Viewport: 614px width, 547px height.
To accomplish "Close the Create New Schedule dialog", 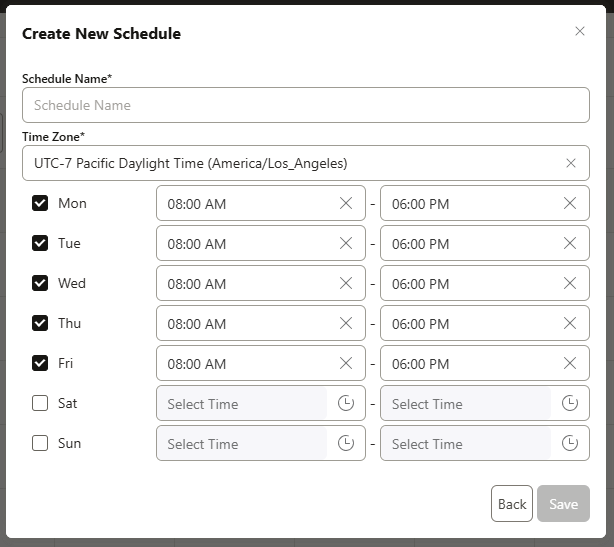I will click(x=580, y=31).
